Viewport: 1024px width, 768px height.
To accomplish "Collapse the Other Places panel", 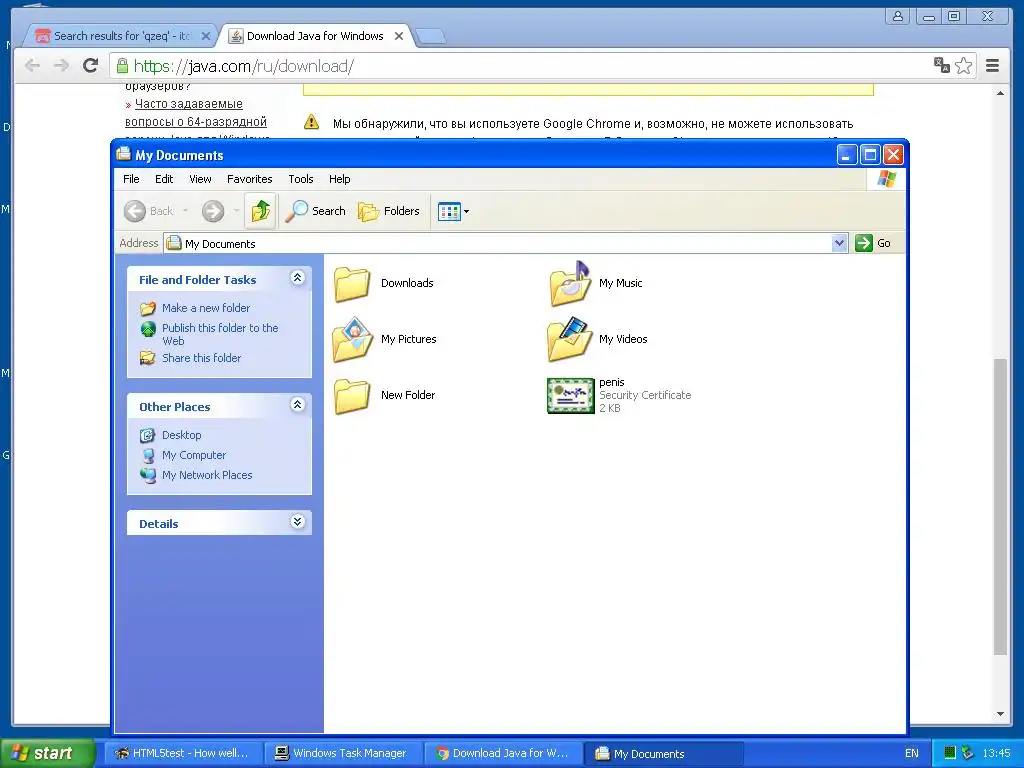I will (x=297, y=405).
